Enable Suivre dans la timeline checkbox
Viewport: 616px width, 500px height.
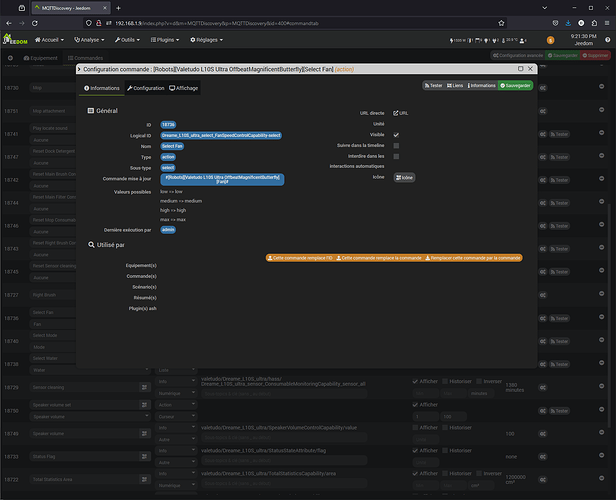[397, 145]
